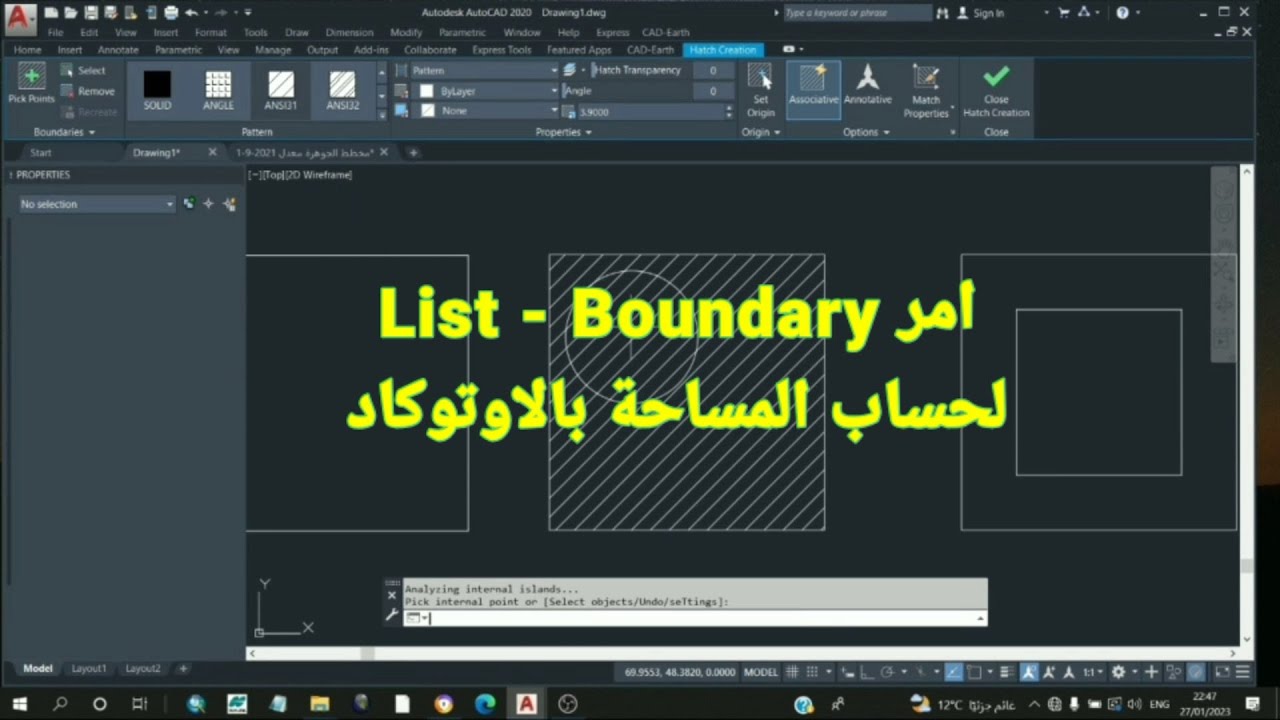Click Quick Select icon in Properties panel
1280x720 pixels.
[230, 204]
